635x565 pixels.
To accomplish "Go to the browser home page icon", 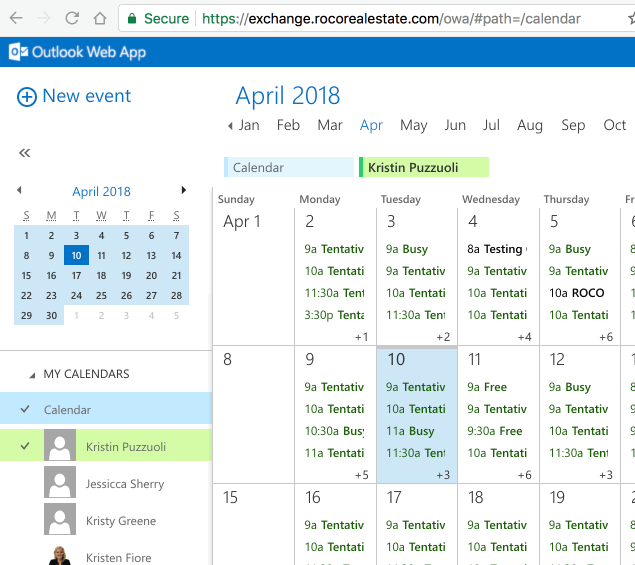I will point(100,18).
